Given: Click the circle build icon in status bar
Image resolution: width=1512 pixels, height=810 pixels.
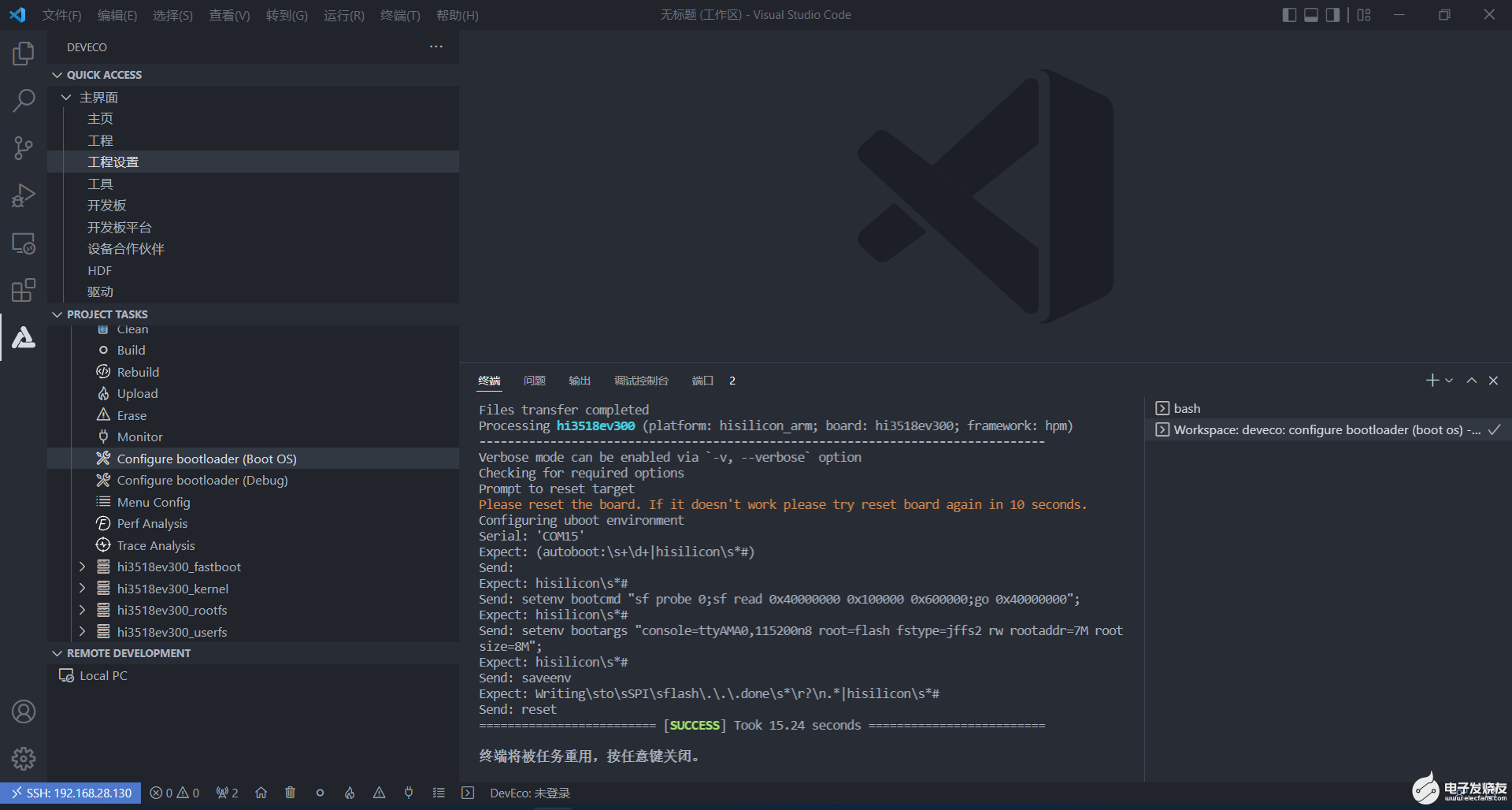Looking at the screenshot, I should pyautogui.click(x=320, y=793).
